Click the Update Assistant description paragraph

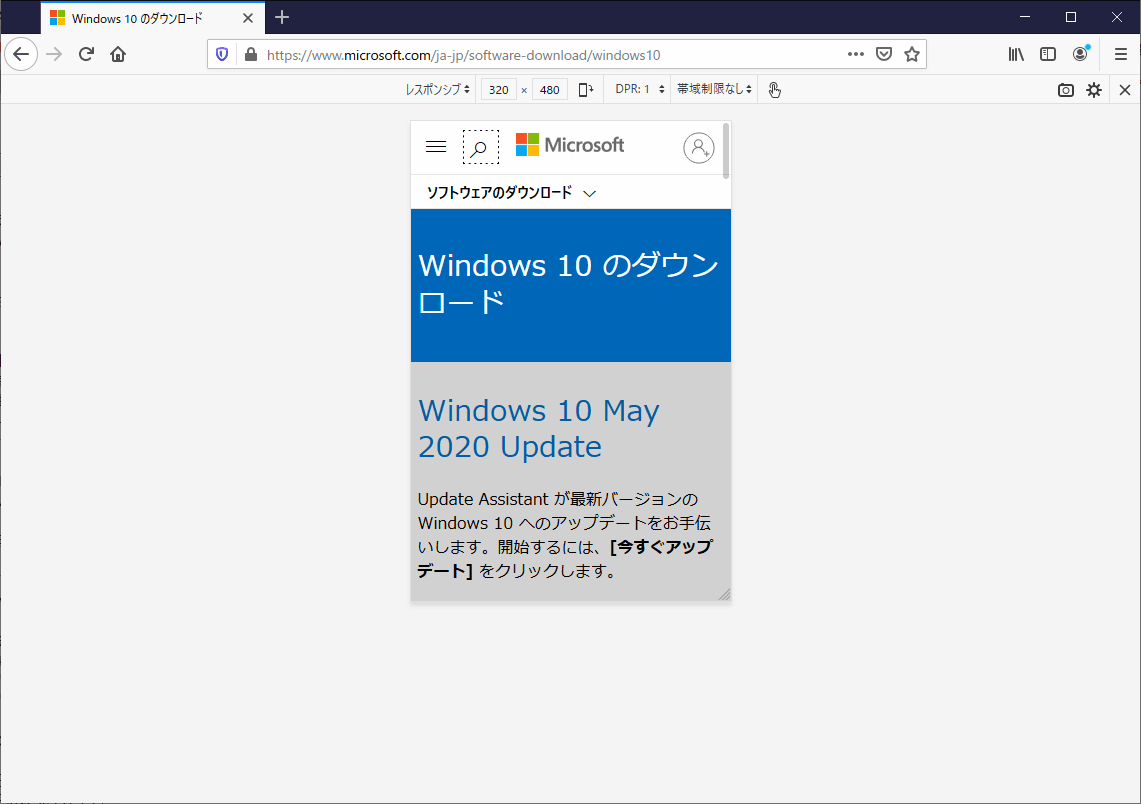click(565, 535)
